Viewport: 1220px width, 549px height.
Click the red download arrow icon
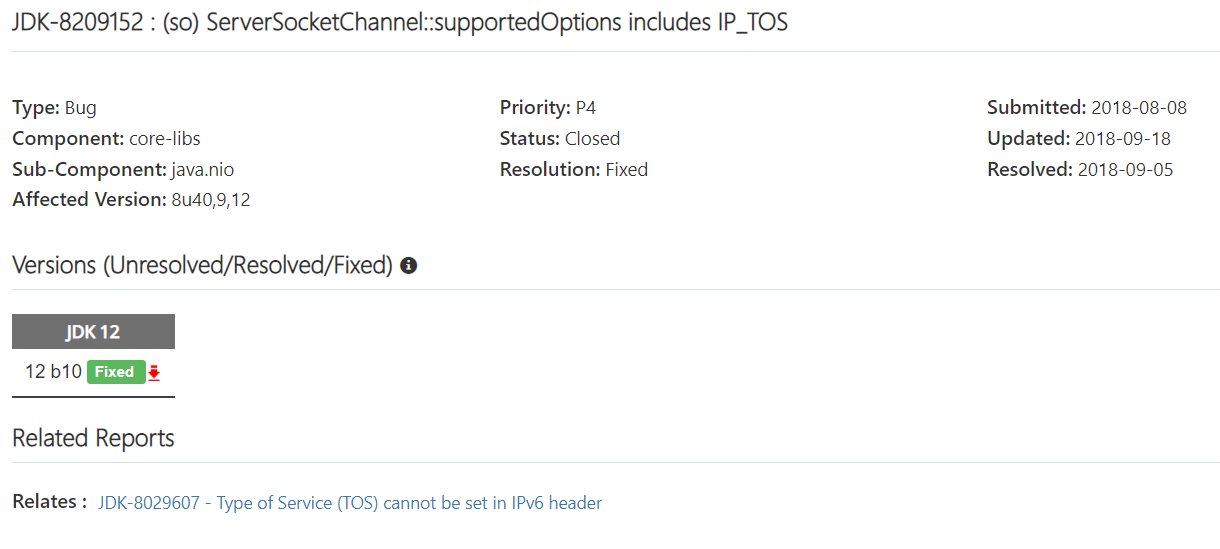154,372
